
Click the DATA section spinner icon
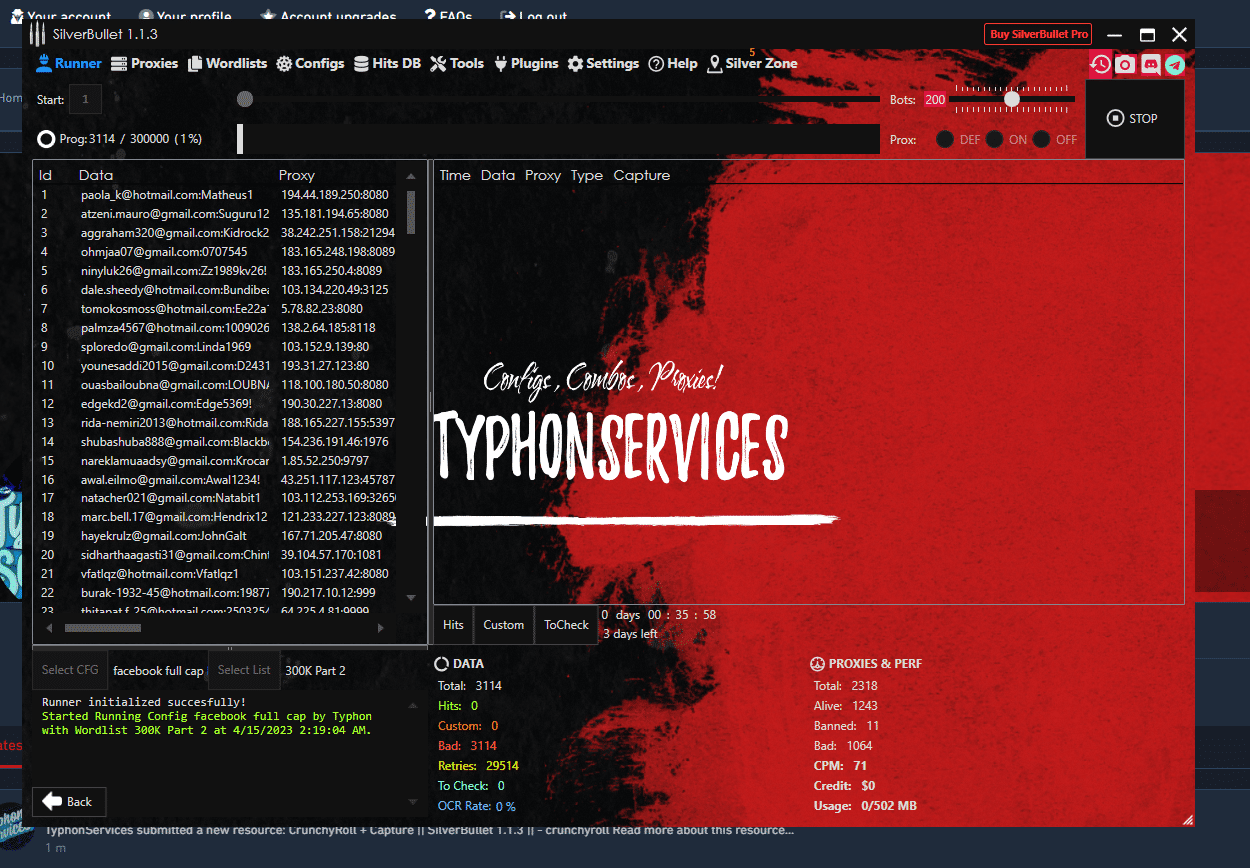[x=443, y=664]
